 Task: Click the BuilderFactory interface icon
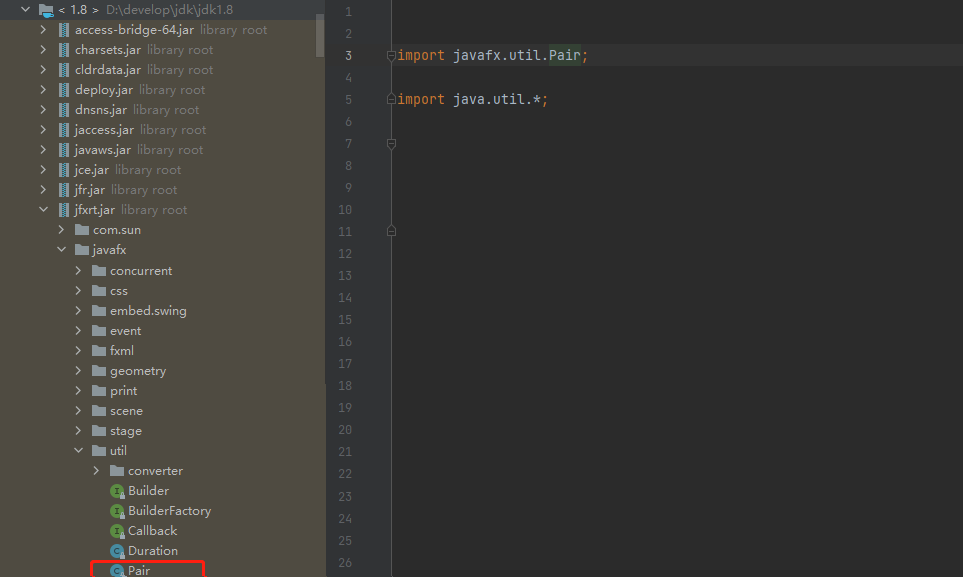[x=117, y=511]
